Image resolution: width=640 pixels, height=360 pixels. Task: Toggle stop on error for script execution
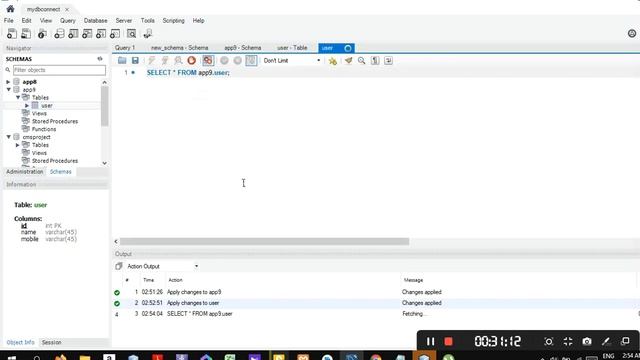coord(208,60)
